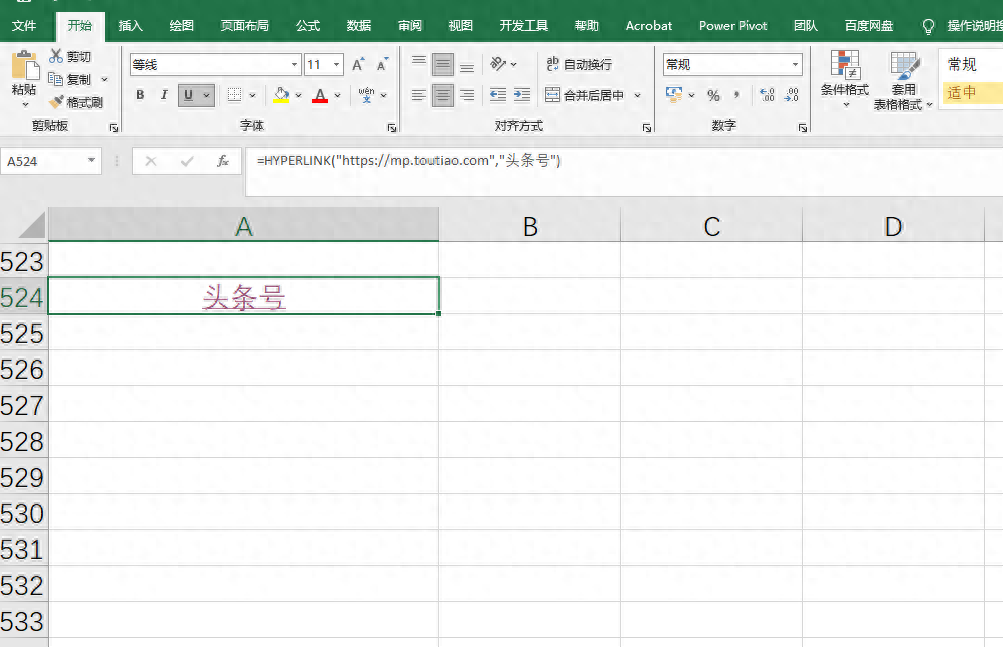The width and height of the screenshot is (1003, 647).
Task: Increase decimal places
Action: point(767,95)
